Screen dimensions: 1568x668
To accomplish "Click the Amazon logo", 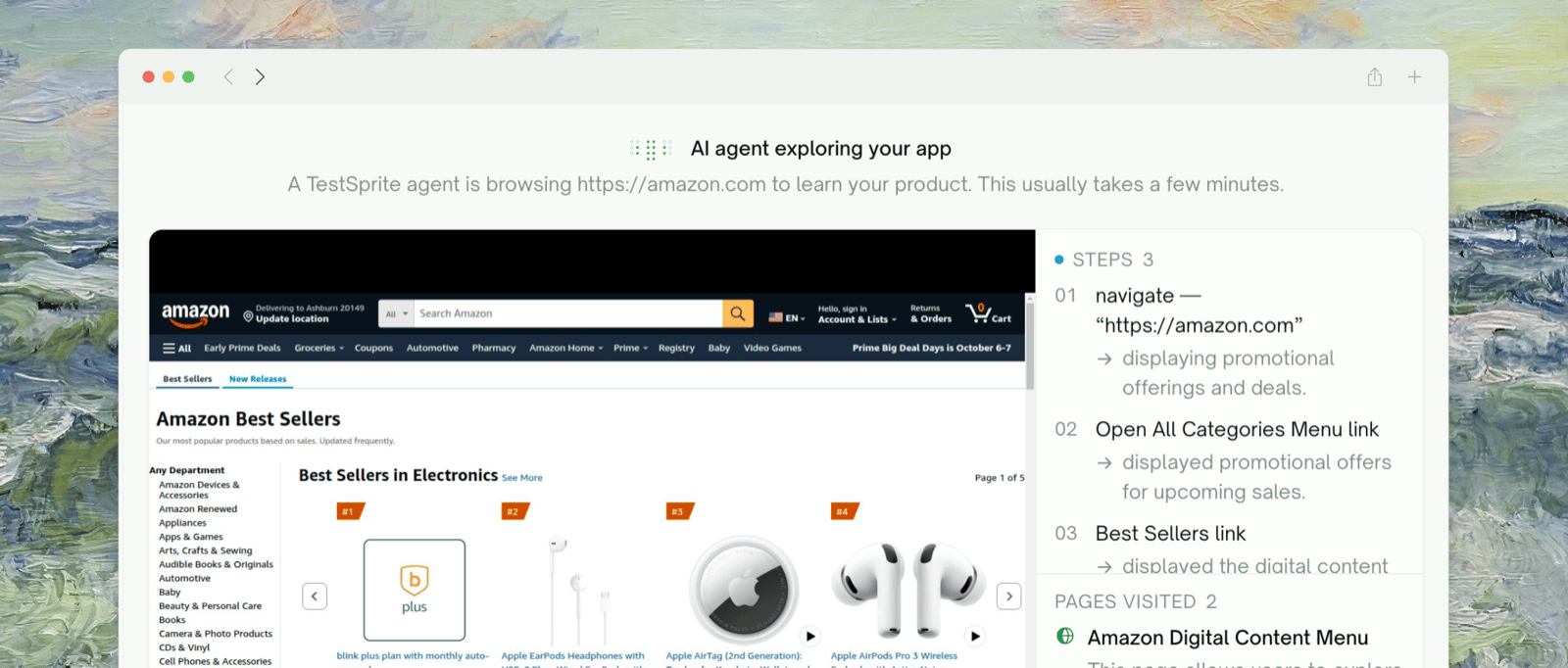I will click(x=195, y=313).
